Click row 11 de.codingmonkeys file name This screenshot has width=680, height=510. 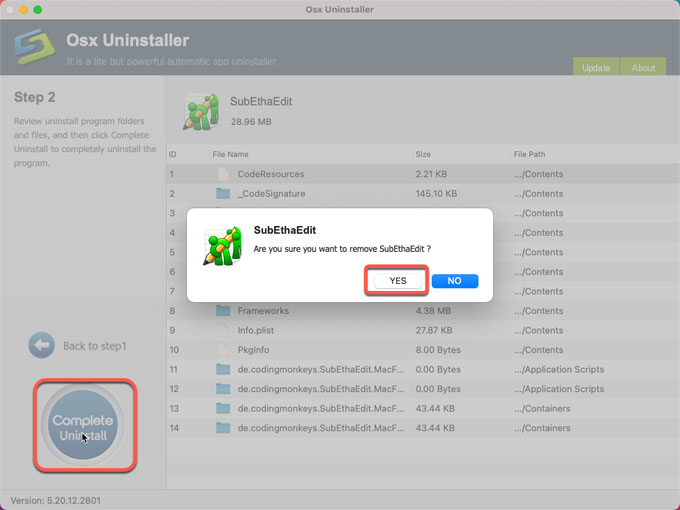[320, 369]
